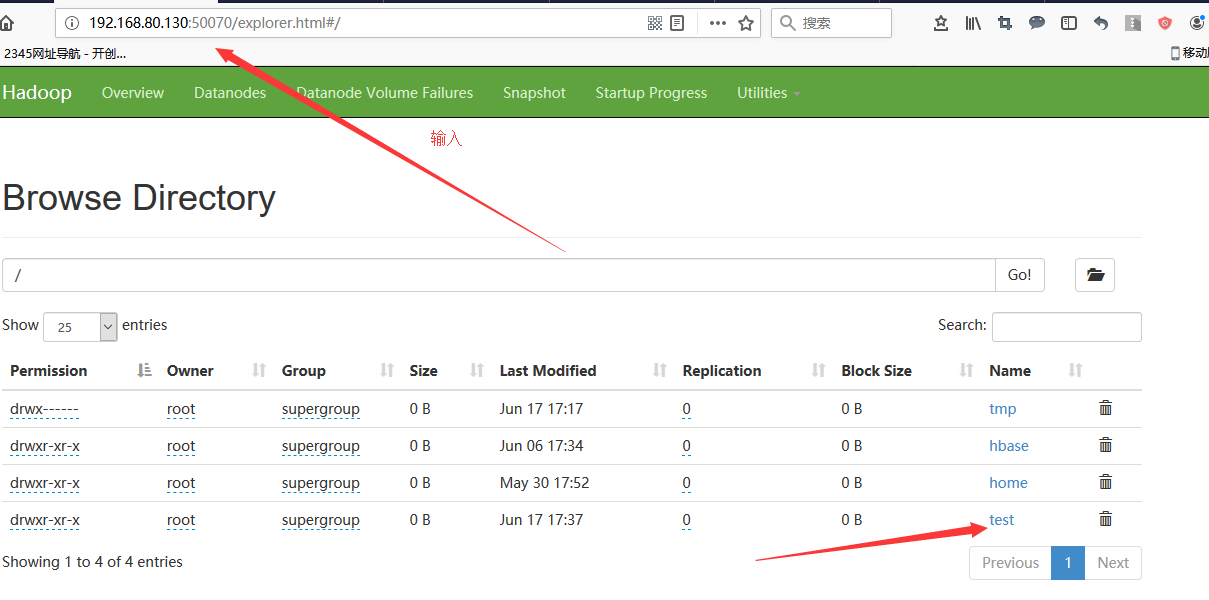Expand the Utilities dropdown menu

click(x=768, y=93)
